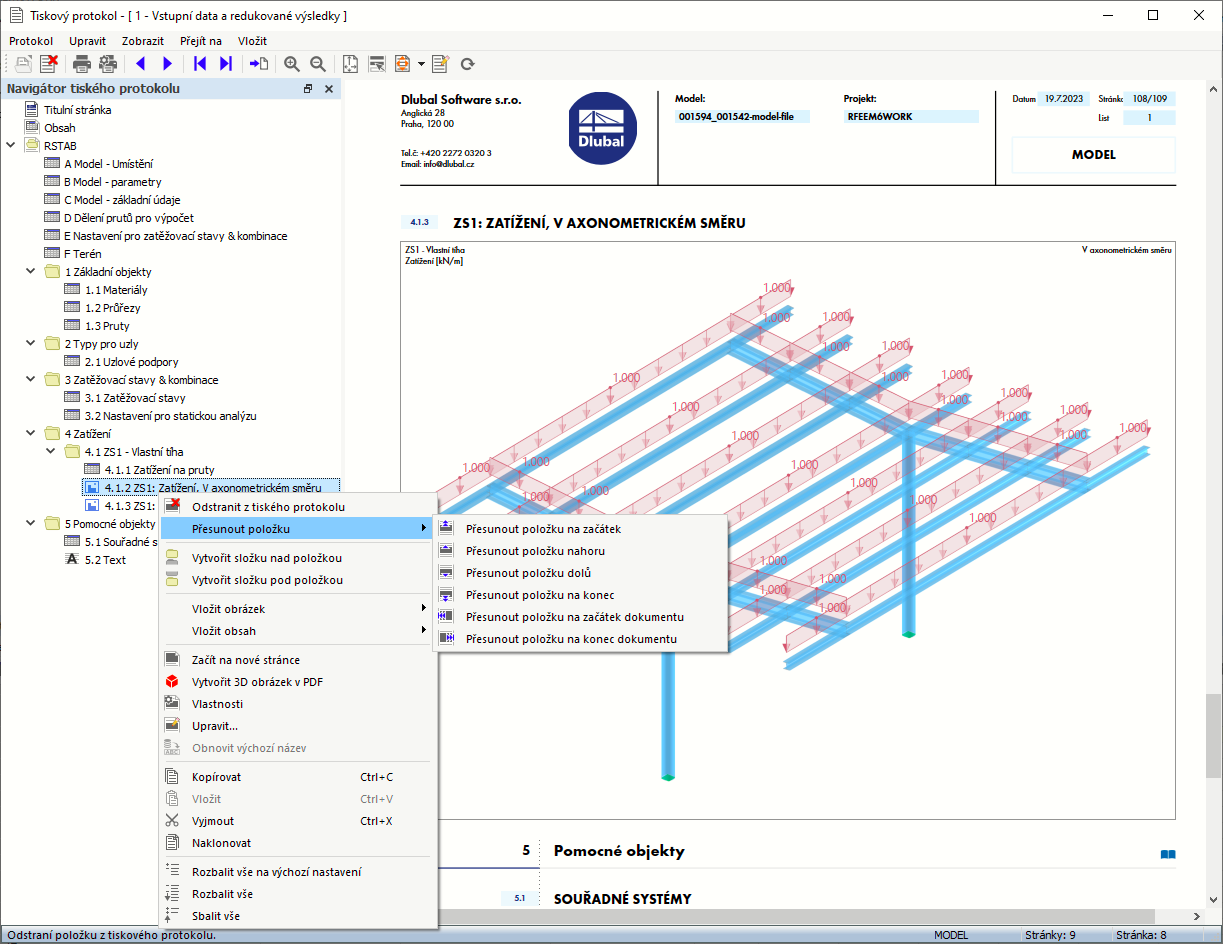Screen dimensions: 1223x944
Task: Choose Vlastnosti in context menu
Action: (x=298, y=704)
